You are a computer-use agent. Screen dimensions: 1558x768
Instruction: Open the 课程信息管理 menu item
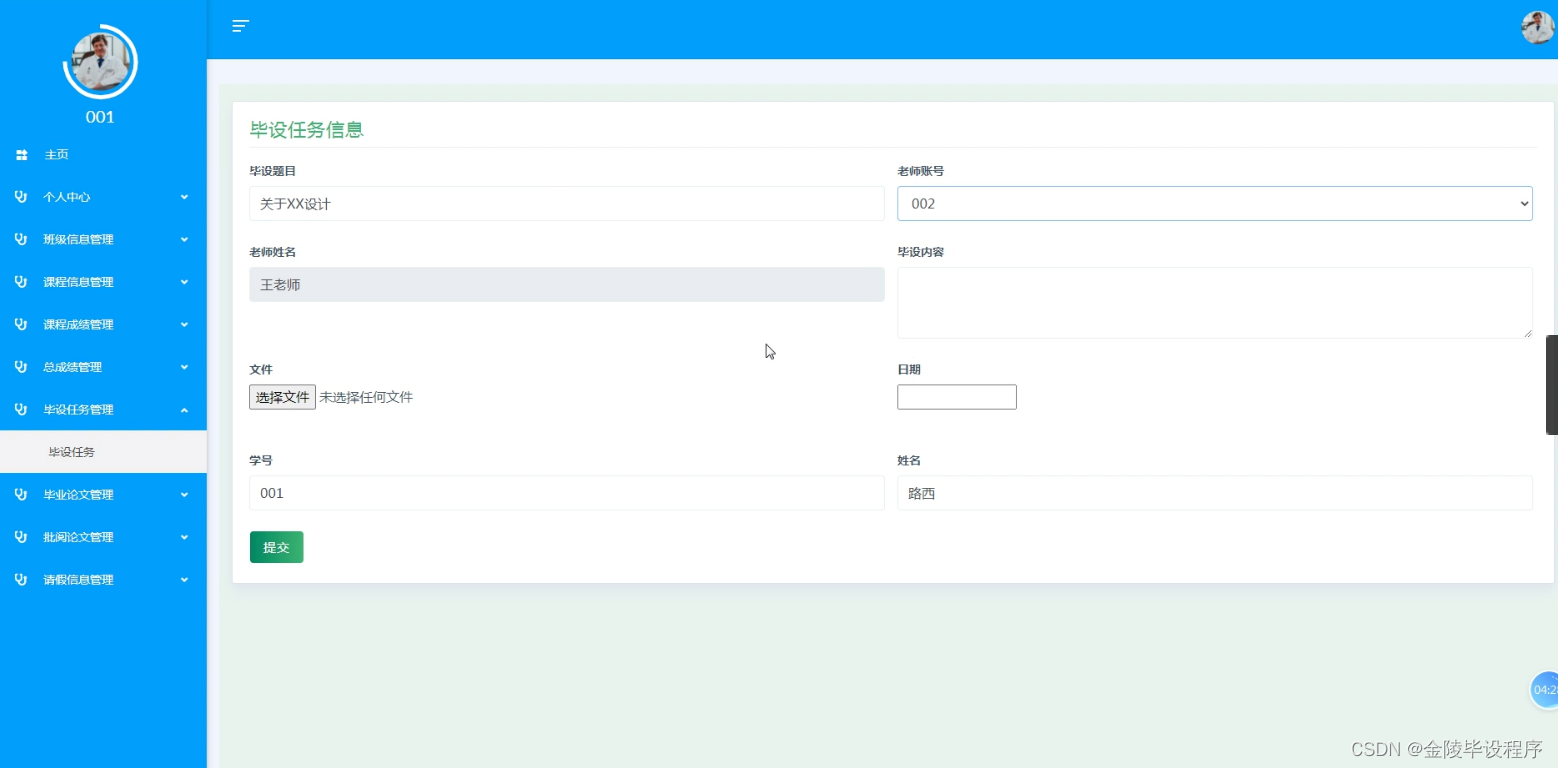[x=103, y=282]
